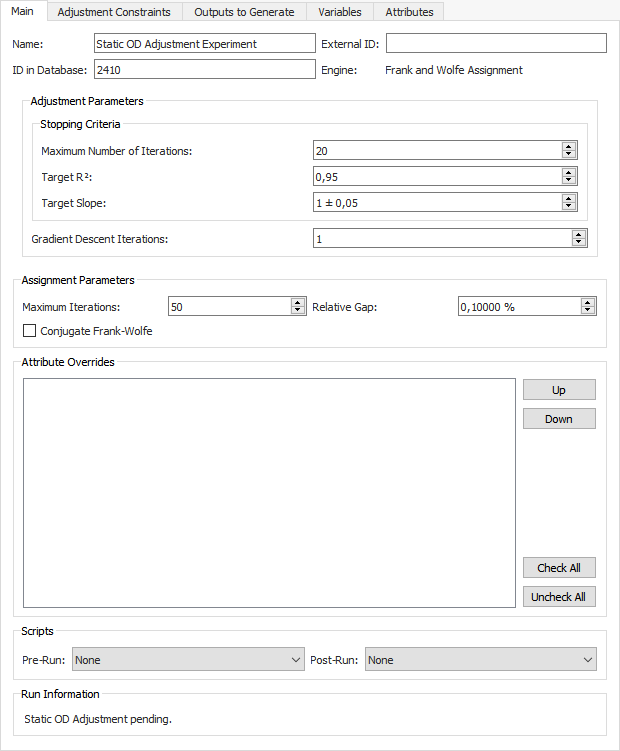
Task: Click the Up button
Action: pyautogui.click(x=559, y=390)
